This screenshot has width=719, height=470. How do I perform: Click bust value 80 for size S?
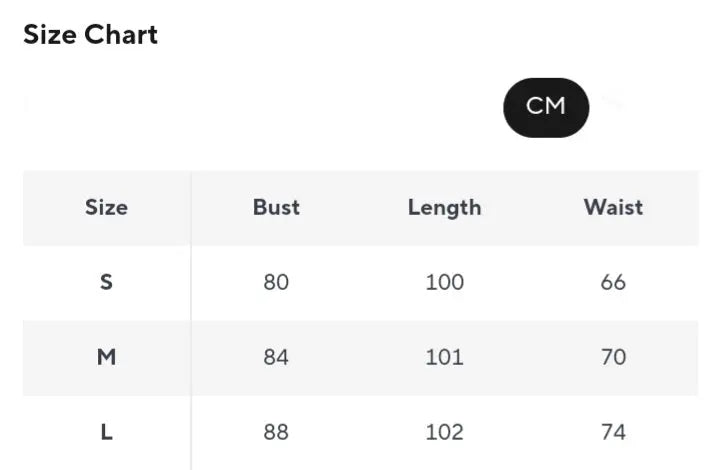pyautogui.click(x=276, y=282)
